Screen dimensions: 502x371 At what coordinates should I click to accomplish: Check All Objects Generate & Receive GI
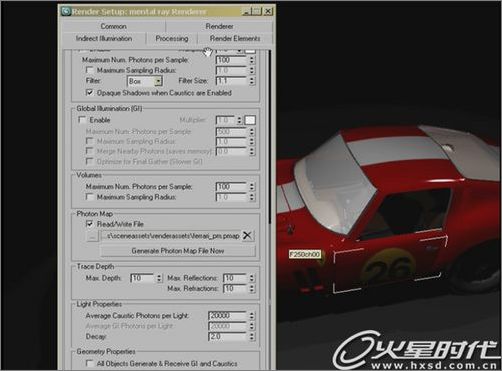click(x=89, y=363)
